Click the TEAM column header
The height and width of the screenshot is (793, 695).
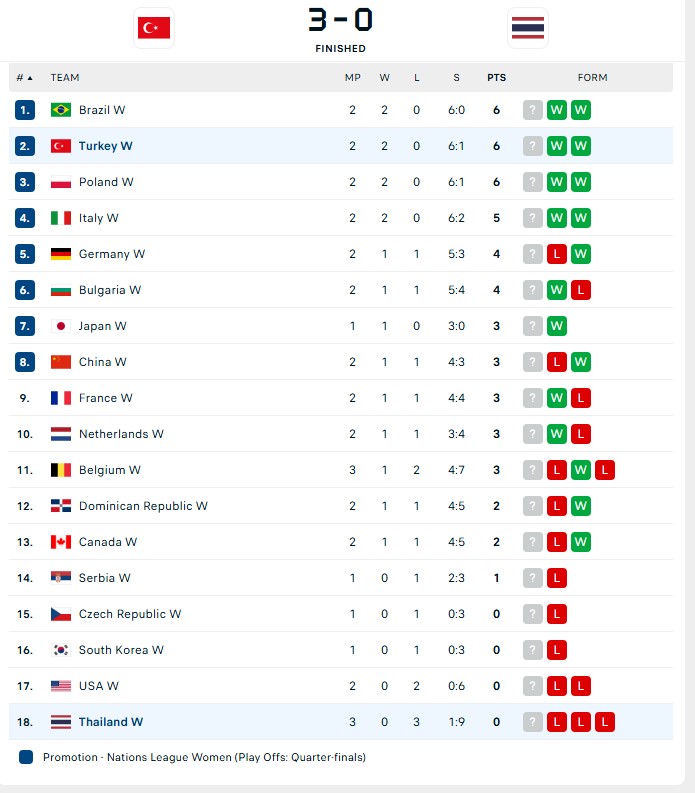(x=65, y=77)
